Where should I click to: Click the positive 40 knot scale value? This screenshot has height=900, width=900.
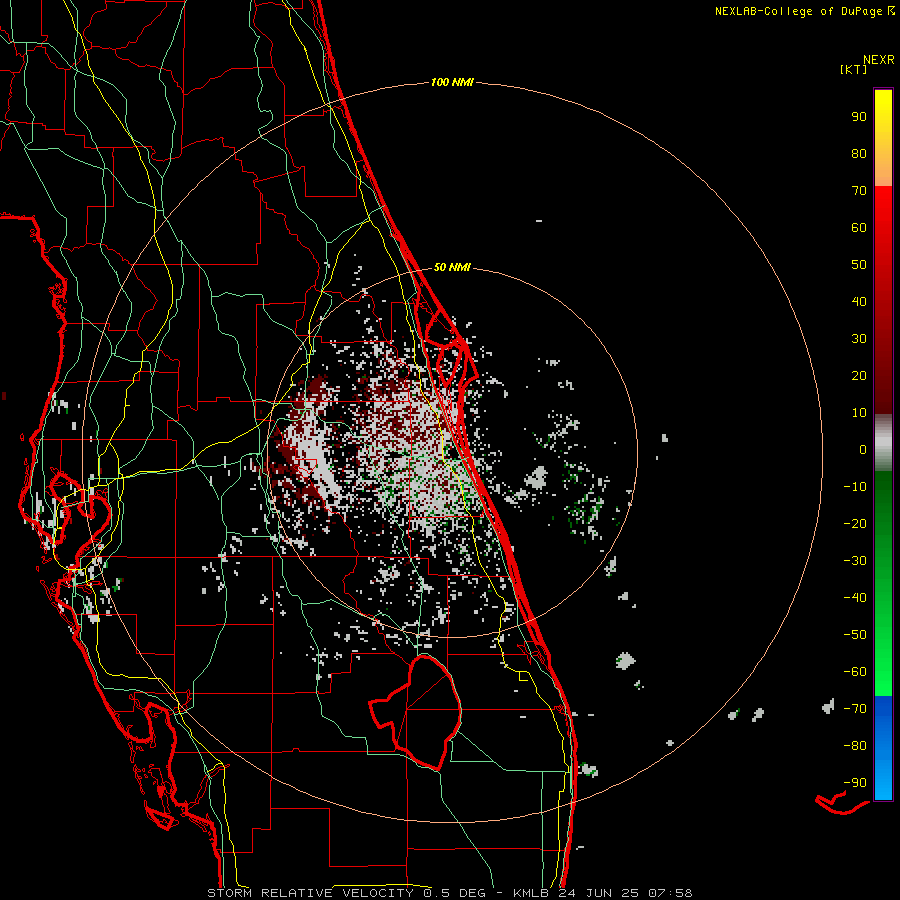pos(859,301)
